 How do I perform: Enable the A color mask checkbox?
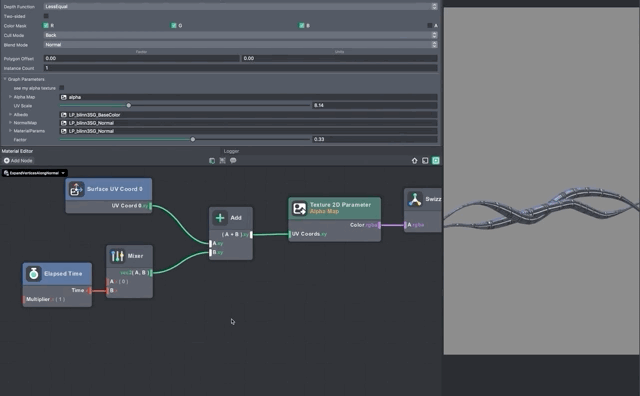[429, 25]
